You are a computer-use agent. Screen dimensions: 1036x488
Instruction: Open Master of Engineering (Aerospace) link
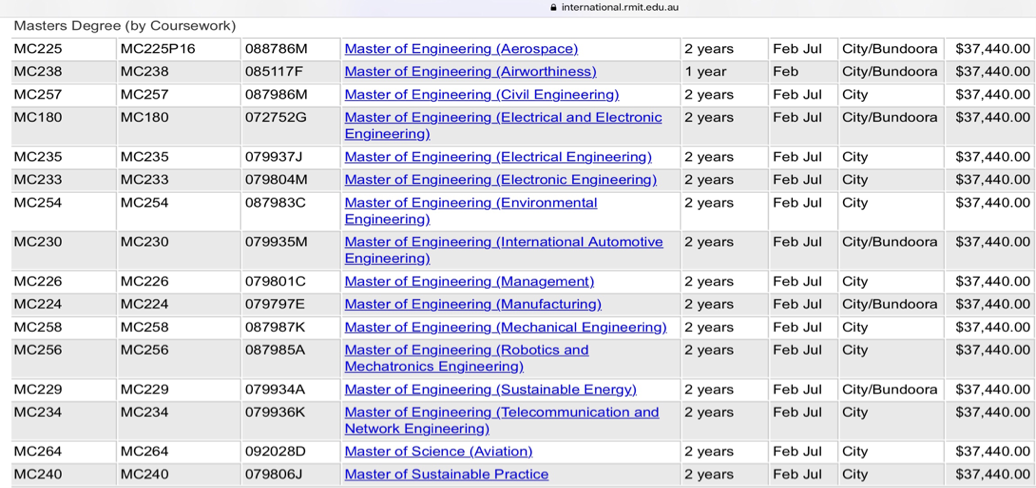(461, 49)
